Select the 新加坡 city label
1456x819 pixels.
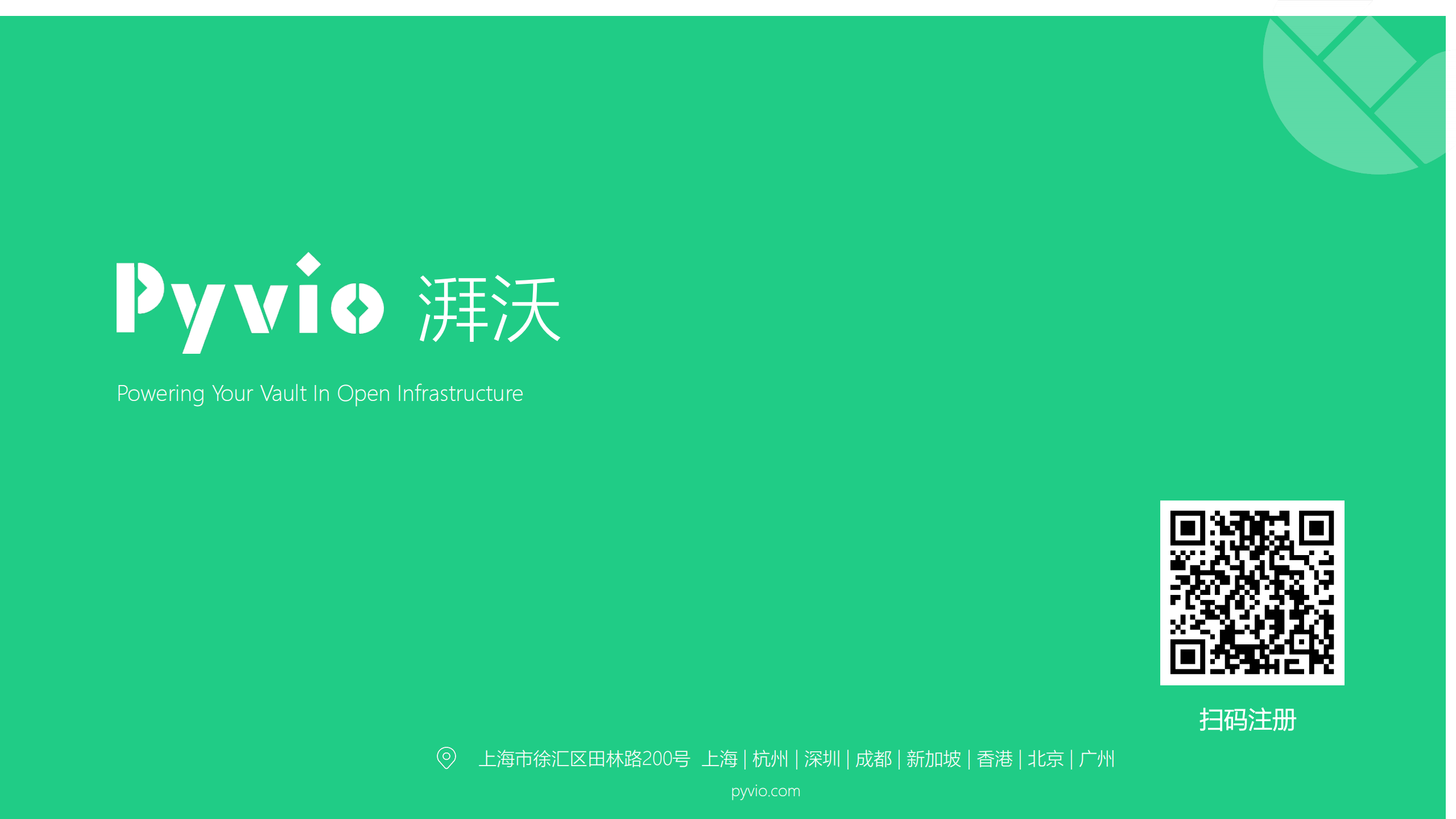point(933,759)
